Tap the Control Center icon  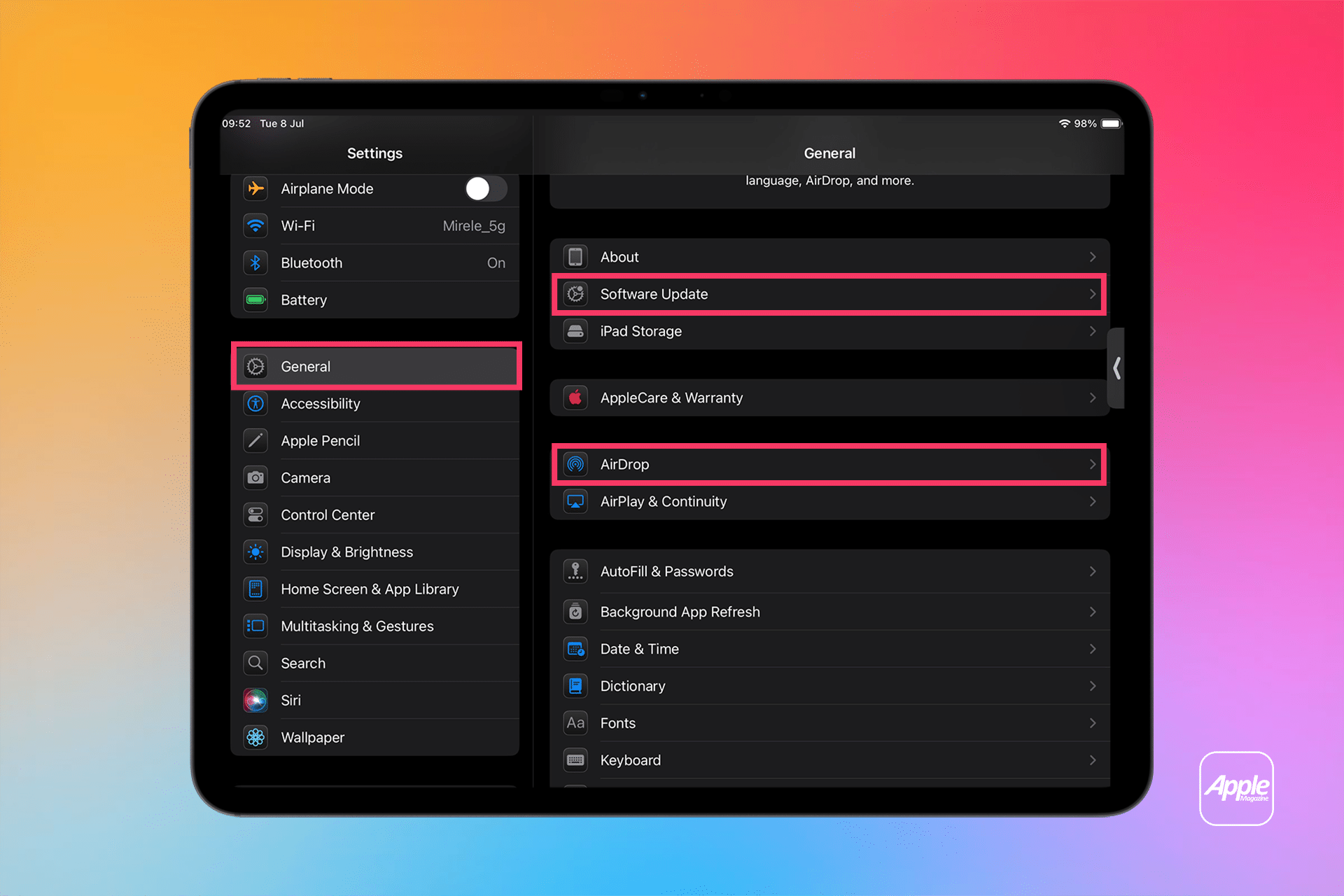coord(255,514)
